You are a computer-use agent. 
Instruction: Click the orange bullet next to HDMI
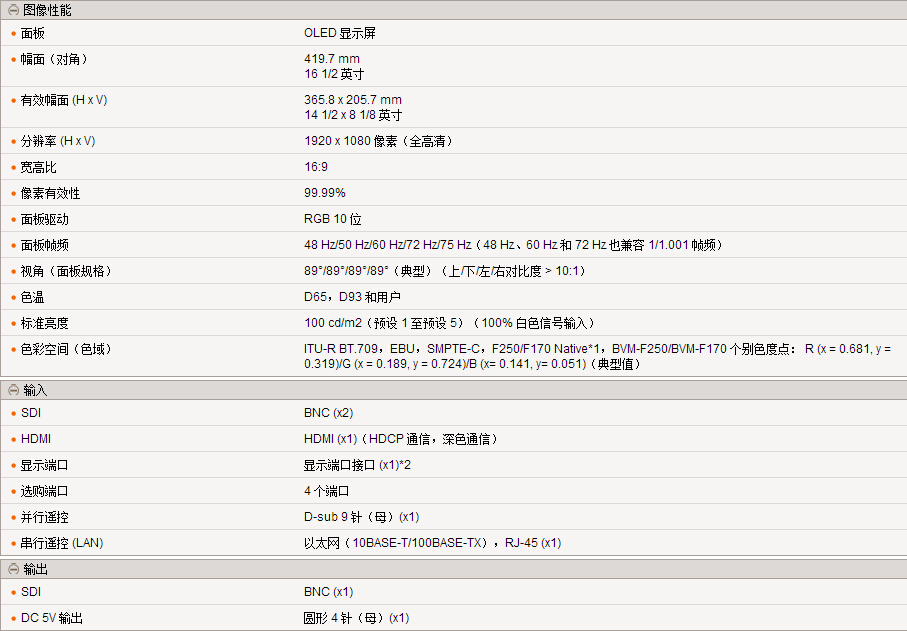(x=13, y=440)
